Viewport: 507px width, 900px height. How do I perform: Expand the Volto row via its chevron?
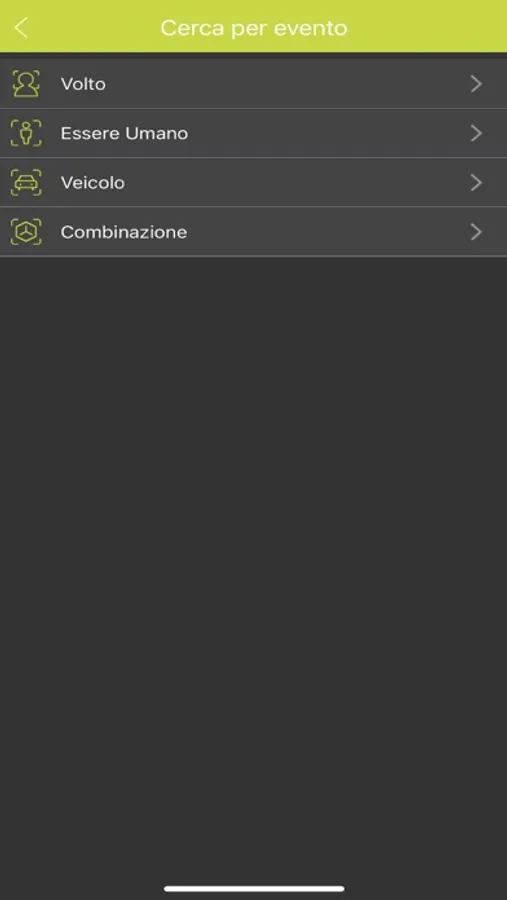(476, 84)
